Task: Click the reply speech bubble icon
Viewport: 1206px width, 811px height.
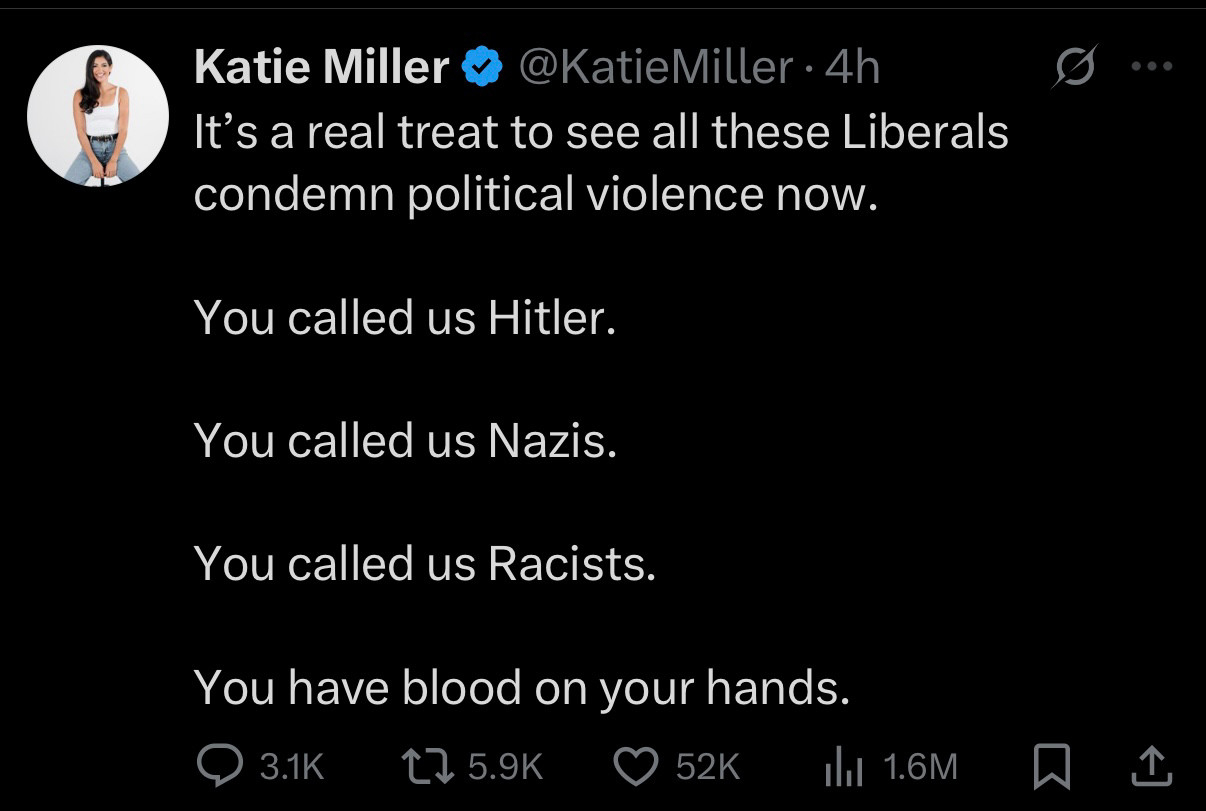Action: (219, 766)
